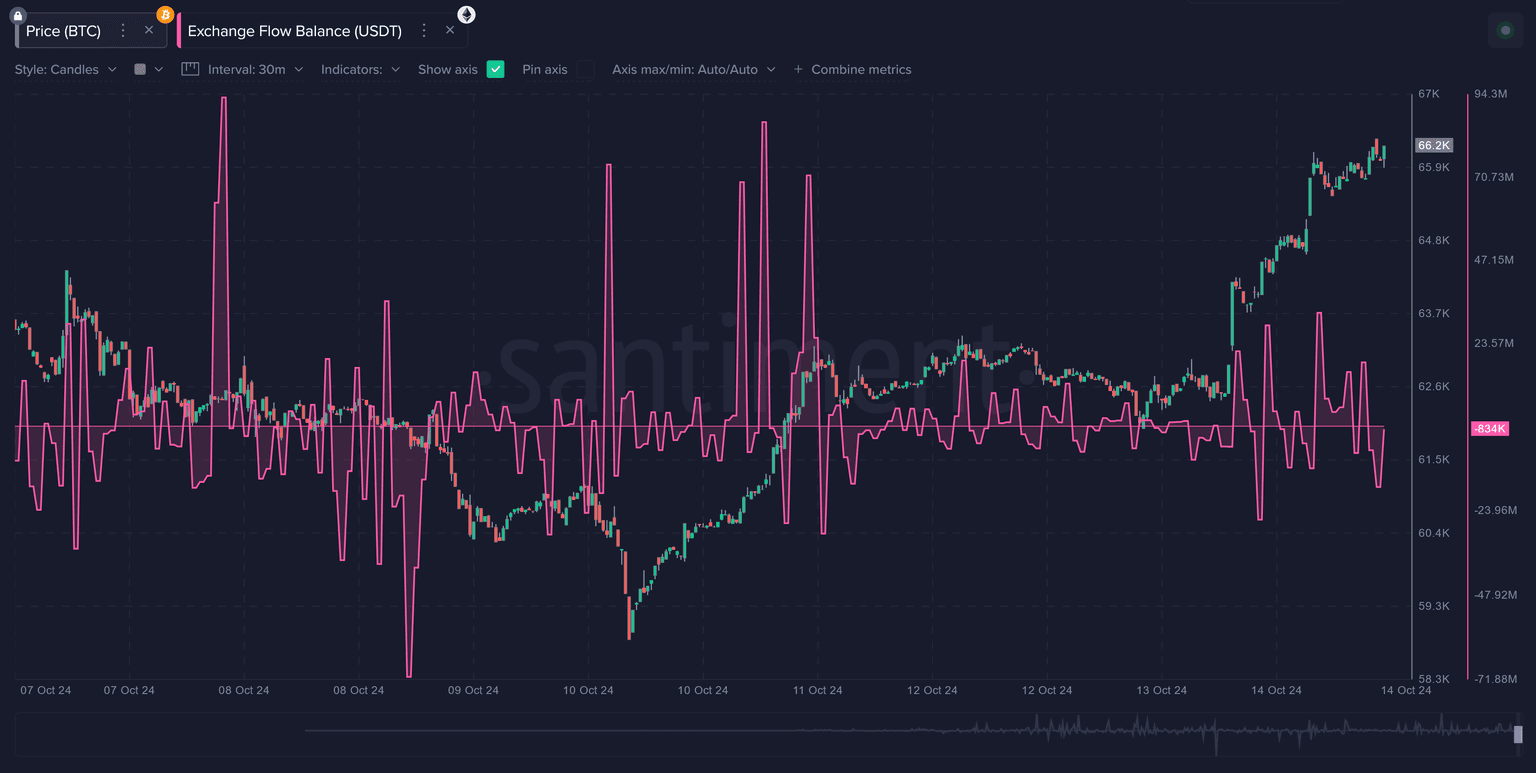This screenshot has height=773, width=1536.
Task: Click the ruler icon beside Interval
Action: pyautogui.click(x=190, y=69)
